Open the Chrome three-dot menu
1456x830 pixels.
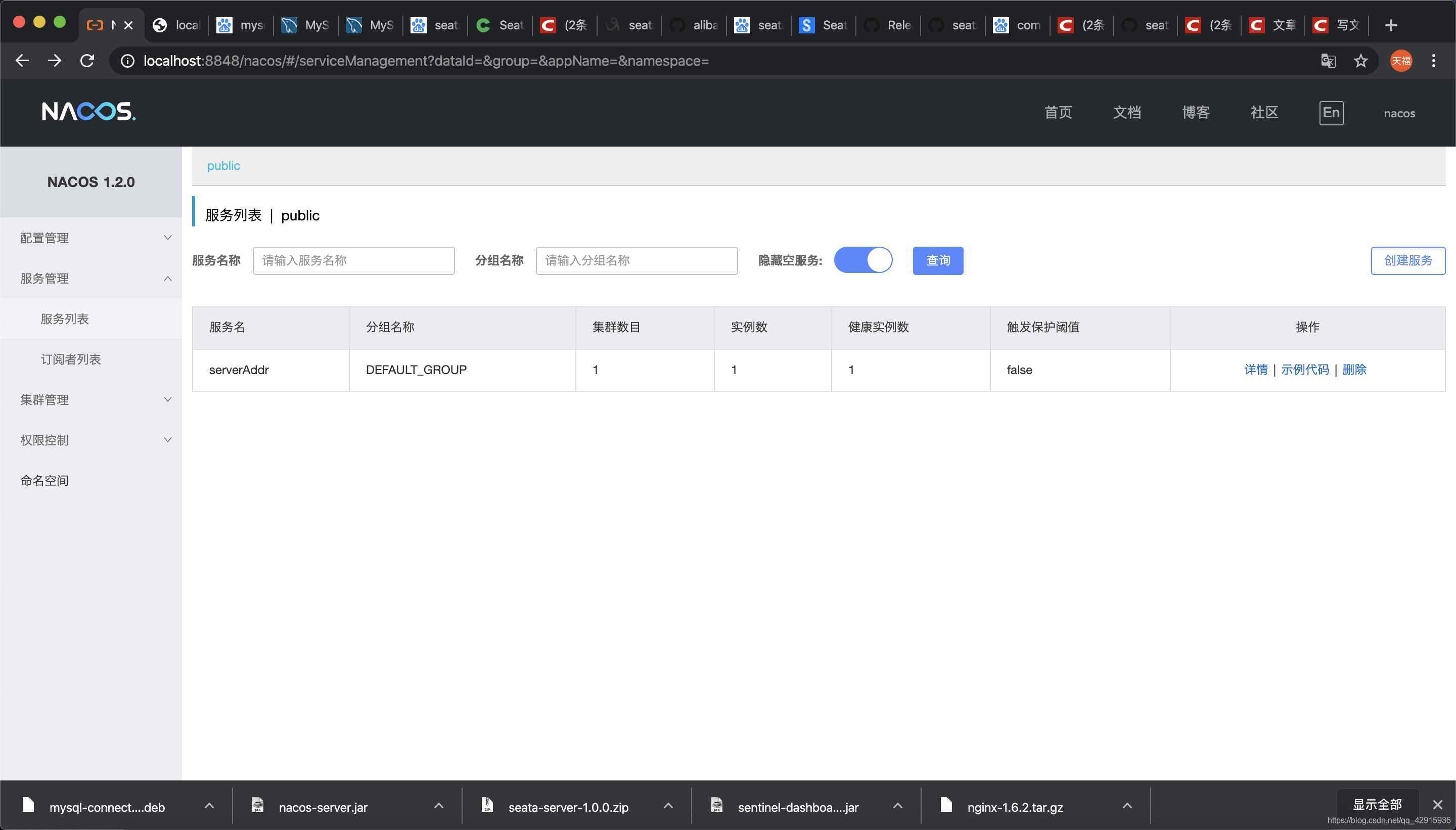click(x=1433, y=61)
